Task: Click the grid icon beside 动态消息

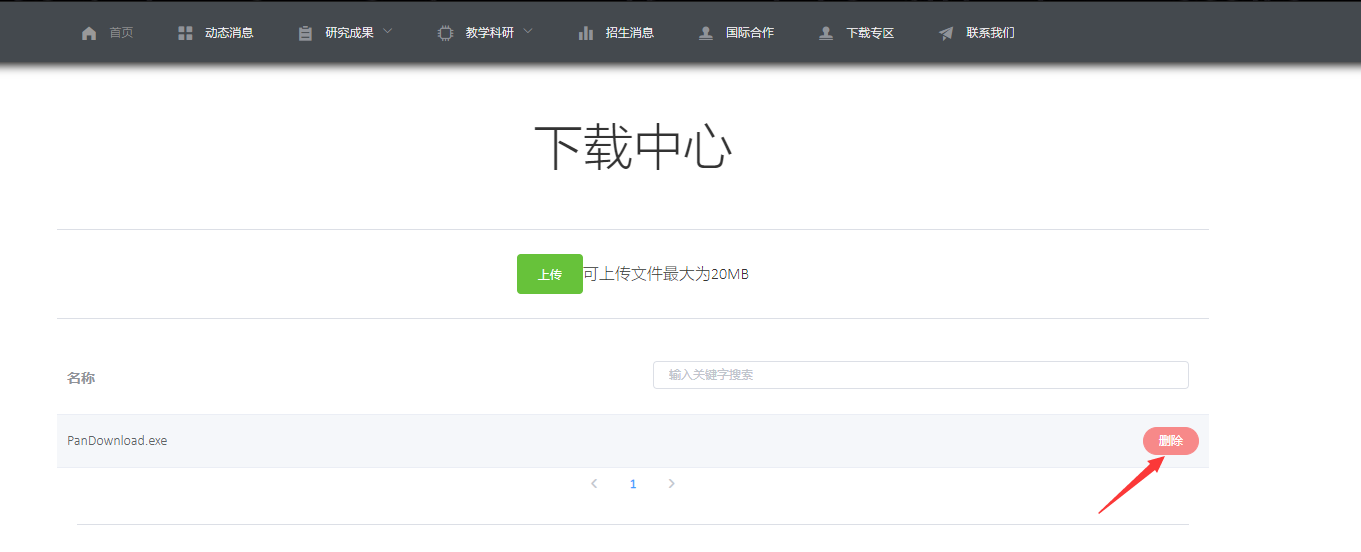Action: pos(185,33)
